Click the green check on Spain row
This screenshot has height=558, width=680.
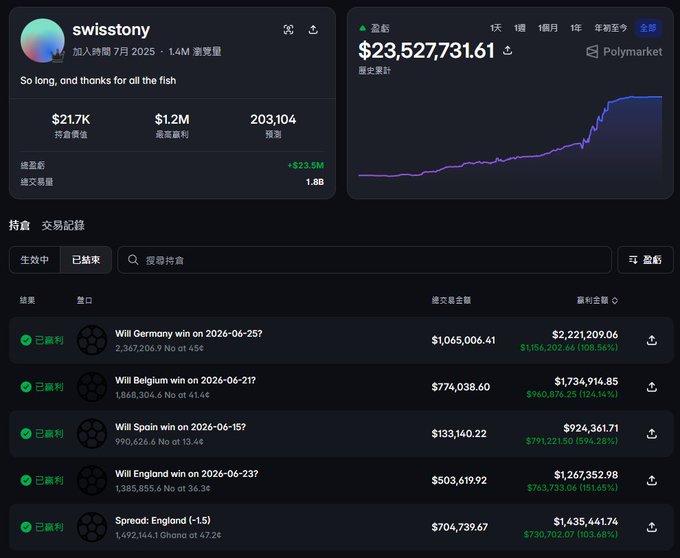click(26, 434)
